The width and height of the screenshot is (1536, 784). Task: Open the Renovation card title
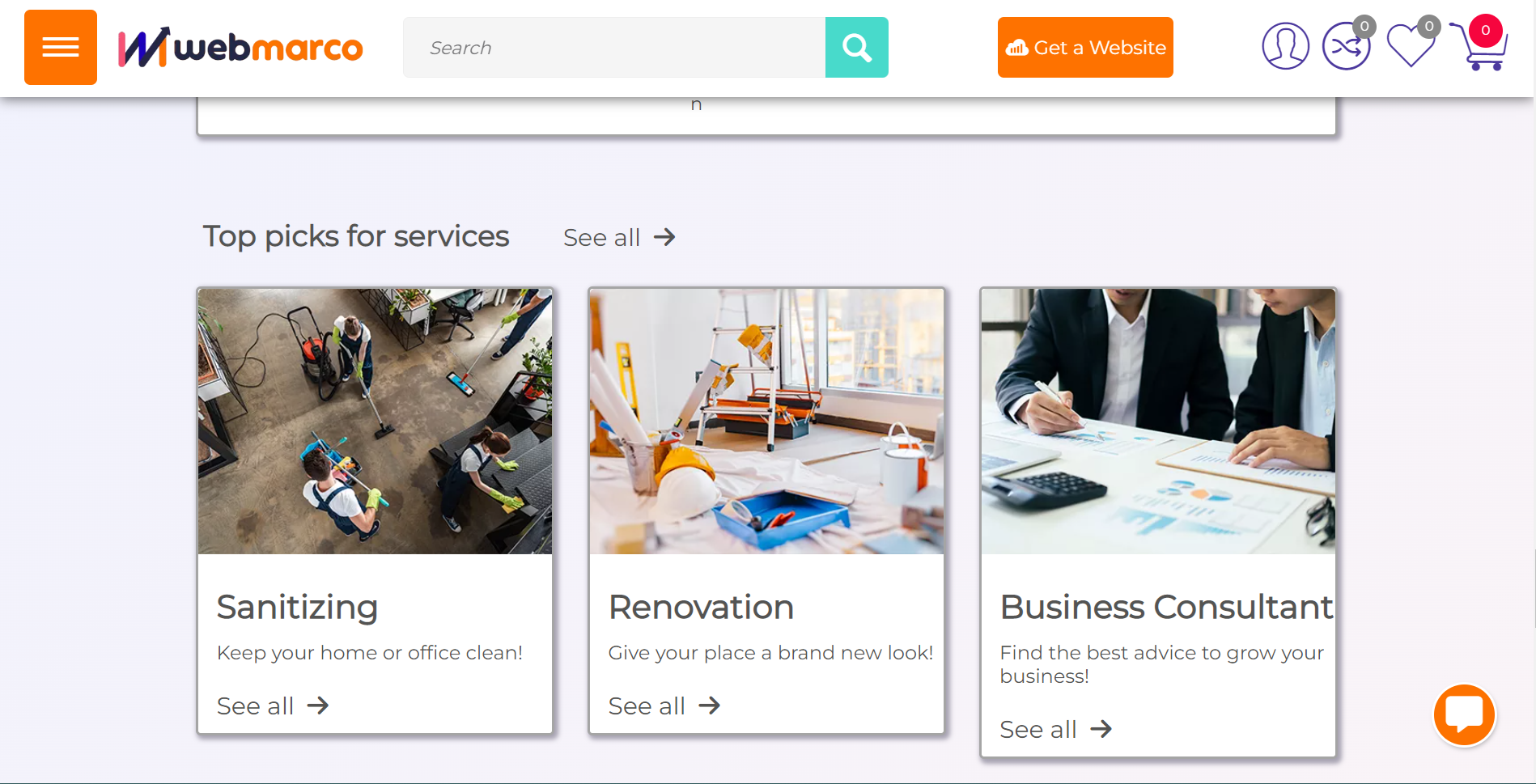tap(701, 608)
